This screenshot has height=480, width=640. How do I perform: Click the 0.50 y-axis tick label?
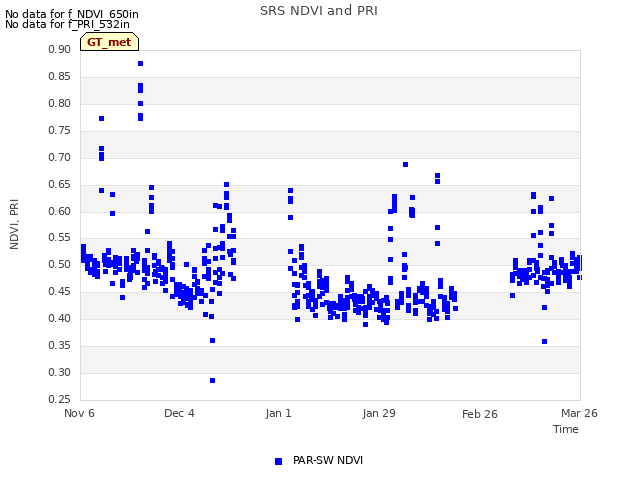[59, 264]
